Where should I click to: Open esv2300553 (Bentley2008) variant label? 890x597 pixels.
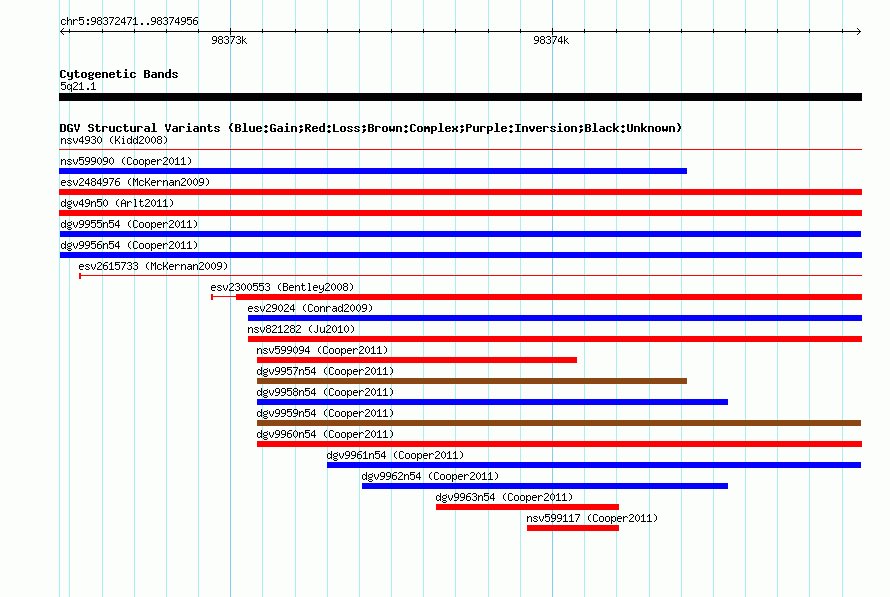point(282,287)
